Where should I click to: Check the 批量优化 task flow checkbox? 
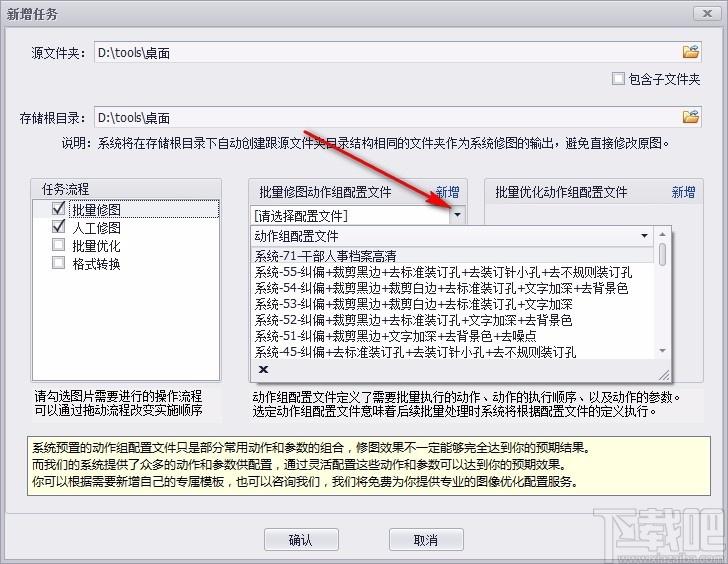pyautogui.click(x=58, y=245)
